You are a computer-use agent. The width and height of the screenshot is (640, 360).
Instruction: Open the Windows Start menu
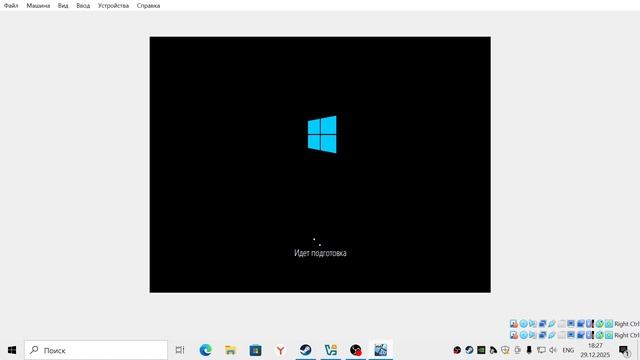pos(12,350)
